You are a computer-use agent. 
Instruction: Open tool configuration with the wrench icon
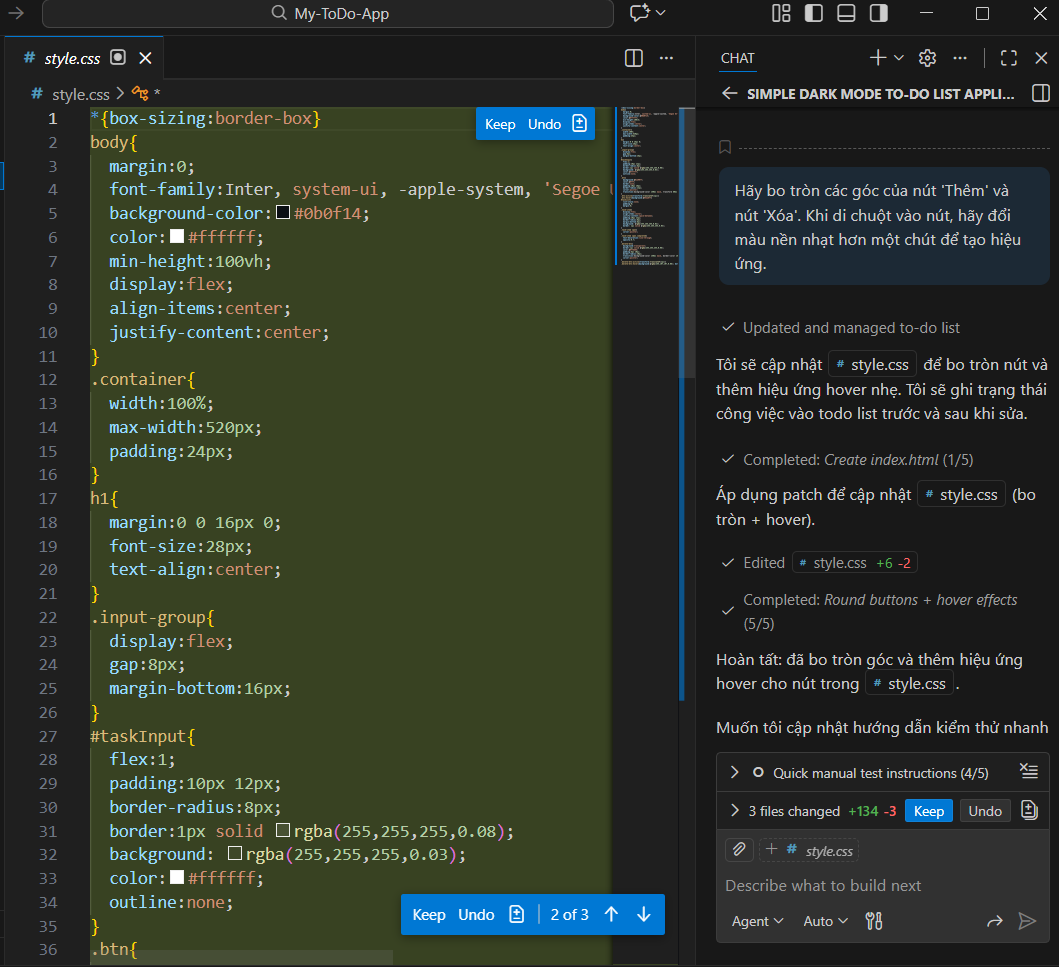873,920
